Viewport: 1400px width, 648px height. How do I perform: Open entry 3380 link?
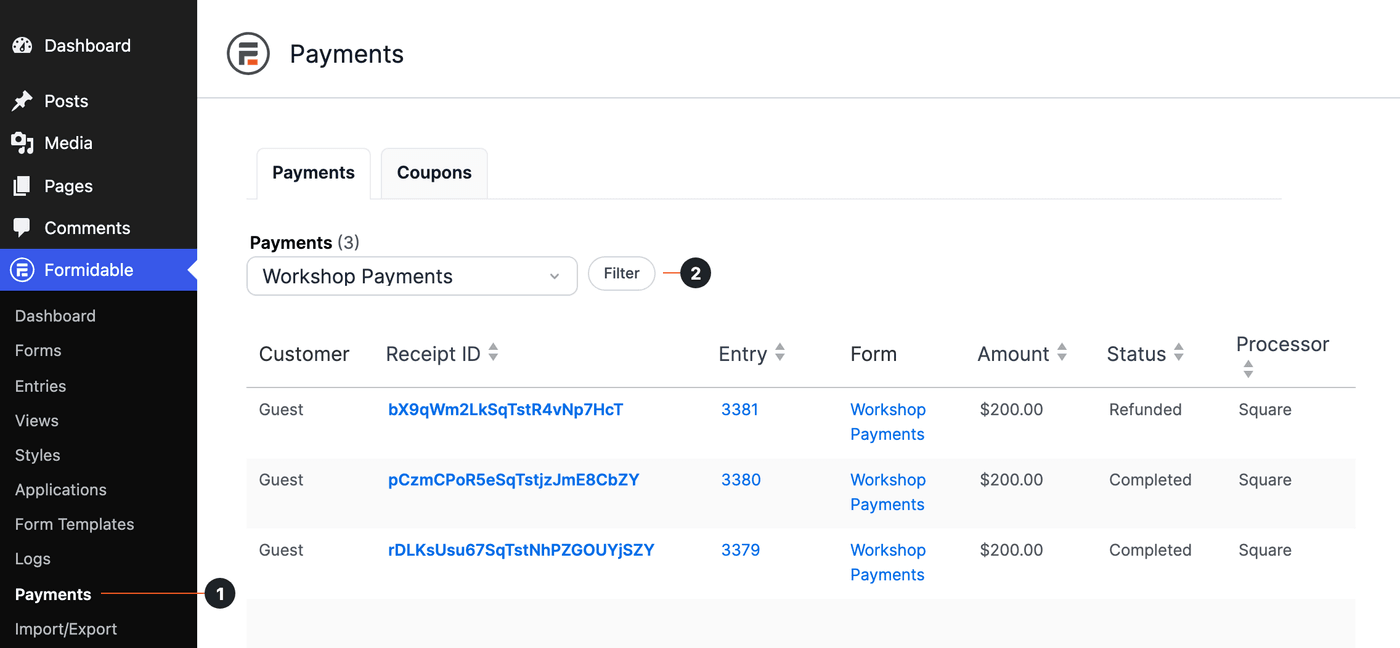tap(741, 480)
